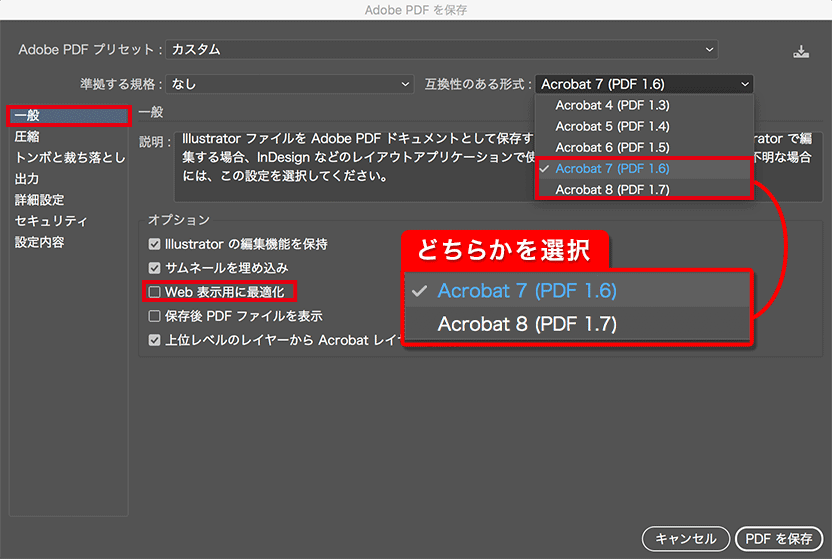Select Acrobat 5 (PDF 1.4) option
This screenshot has height=559, width=832.
coord(612,126)
